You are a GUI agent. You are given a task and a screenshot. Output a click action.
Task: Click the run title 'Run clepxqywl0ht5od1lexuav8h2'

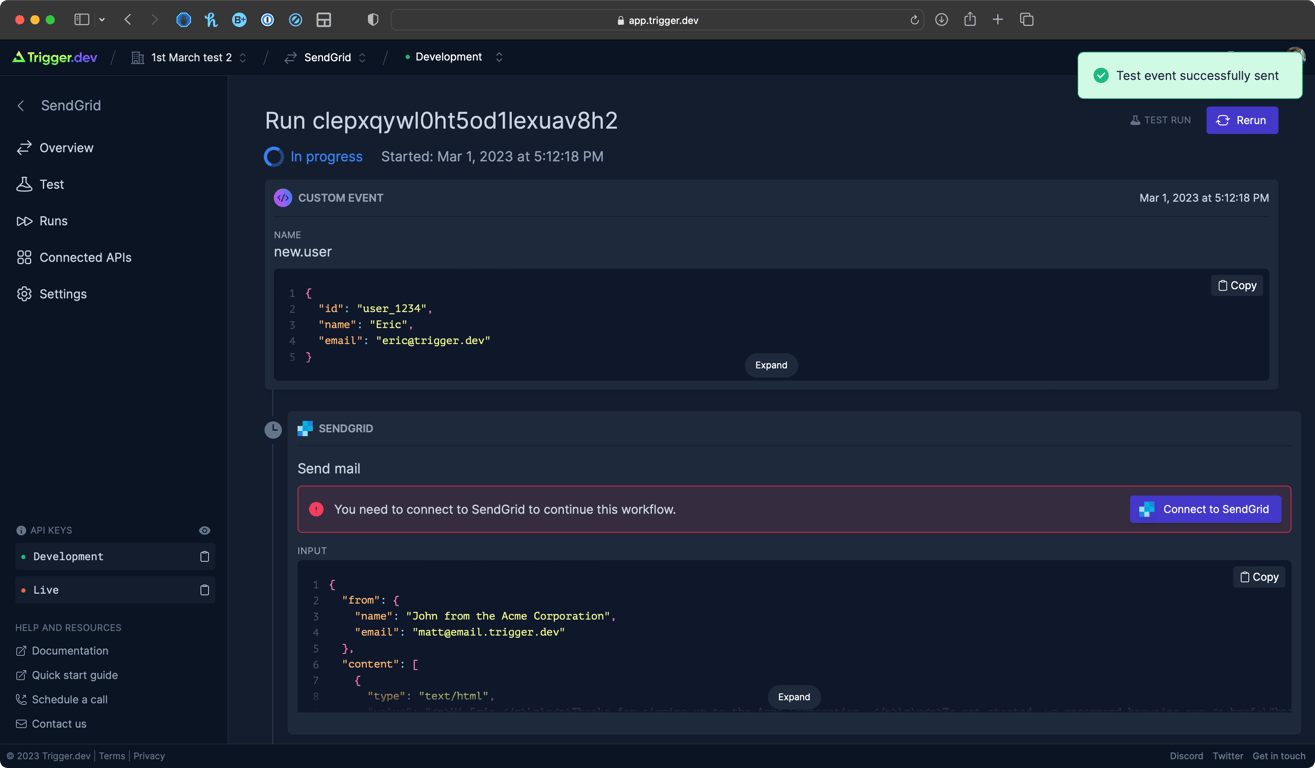pyautogui.click(x=441, y=121)
